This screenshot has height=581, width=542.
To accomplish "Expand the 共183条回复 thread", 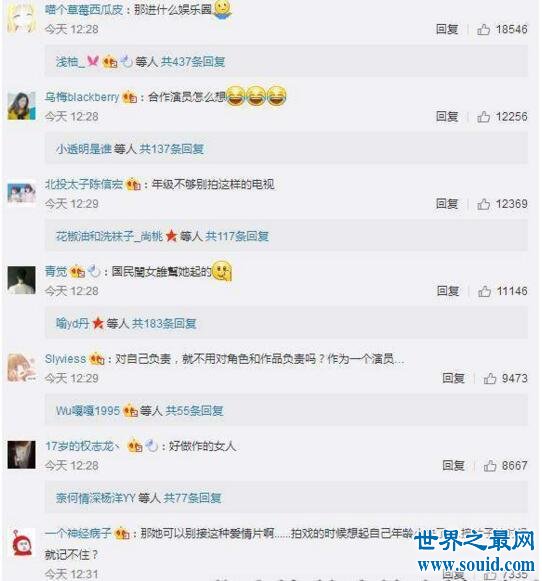I will (x=164, y=323).
